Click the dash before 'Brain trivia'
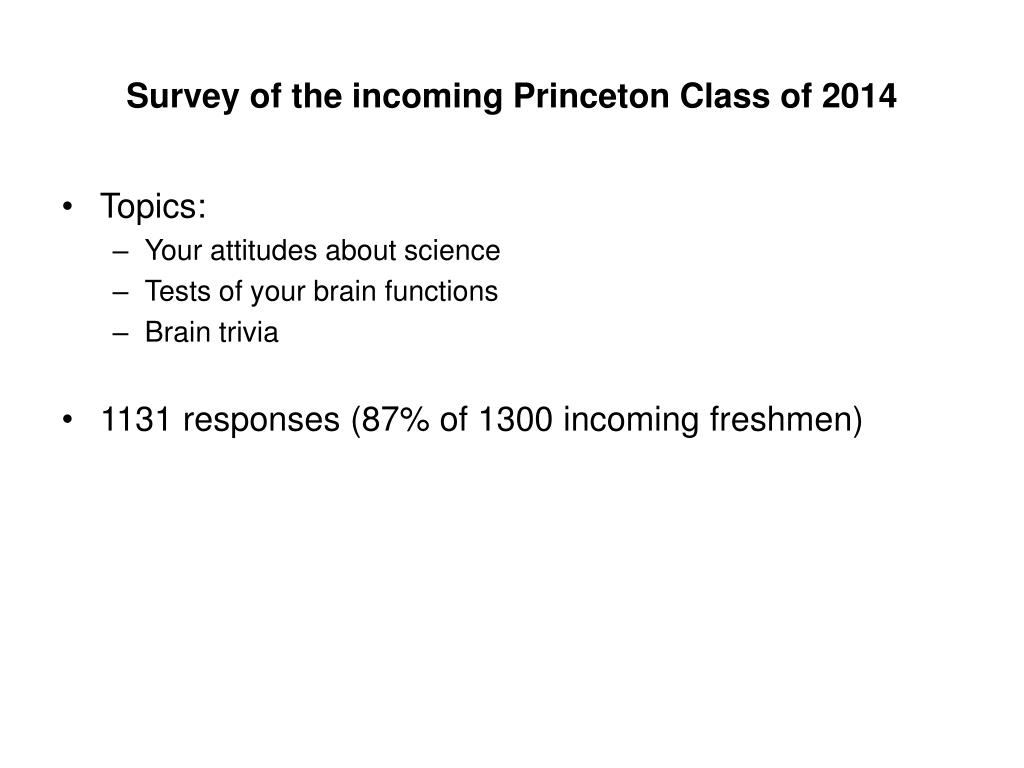The width and height of the screenshot is (1024, 768). click(x=120, y=333)
